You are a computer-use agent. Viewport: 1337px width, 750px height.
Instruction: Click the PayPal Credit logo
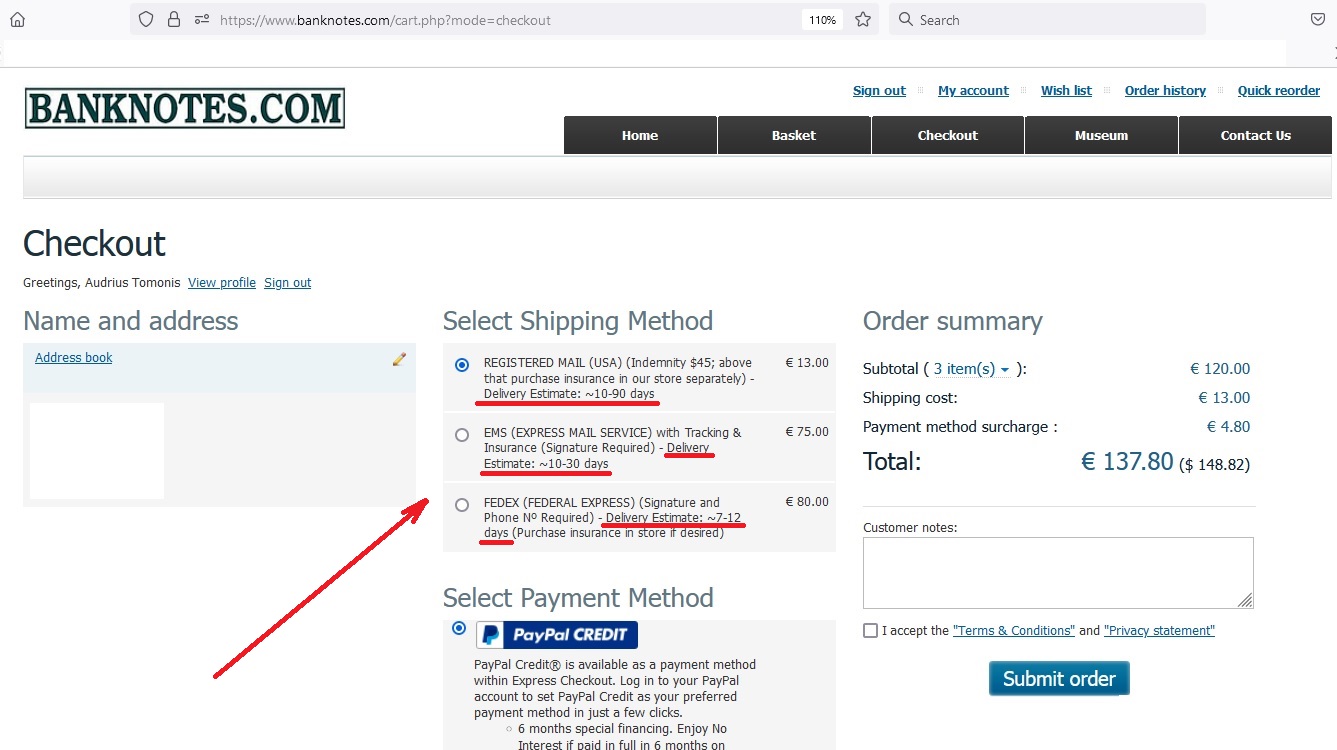coord(557,635)
